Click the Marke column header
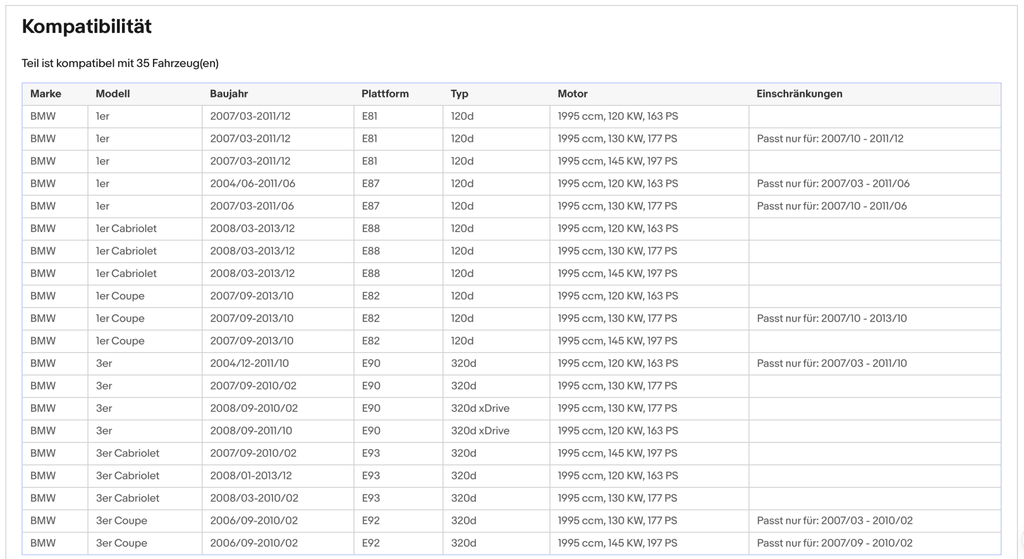The image size is (1024, 559). click(46, 94)
